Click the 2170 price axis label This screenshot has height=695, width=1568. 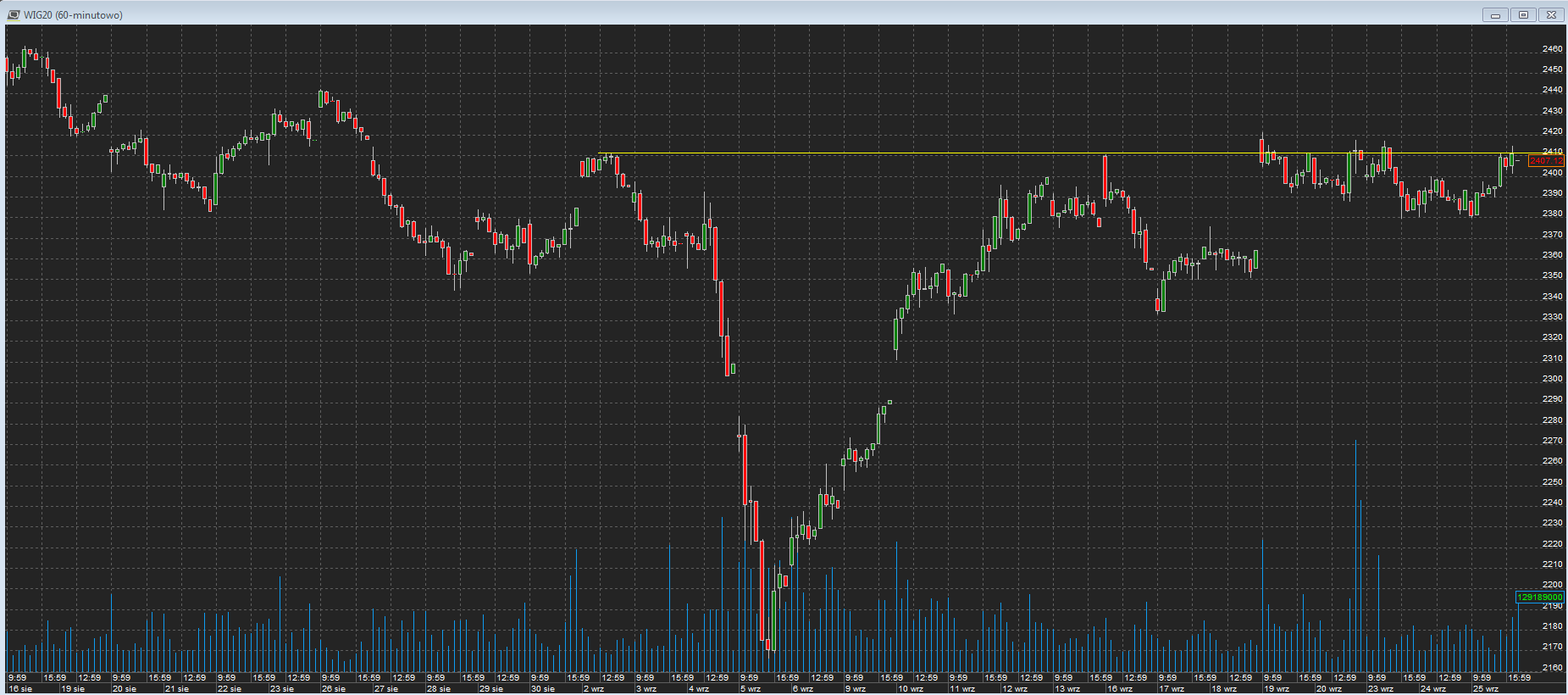[x=1553, y=647]
